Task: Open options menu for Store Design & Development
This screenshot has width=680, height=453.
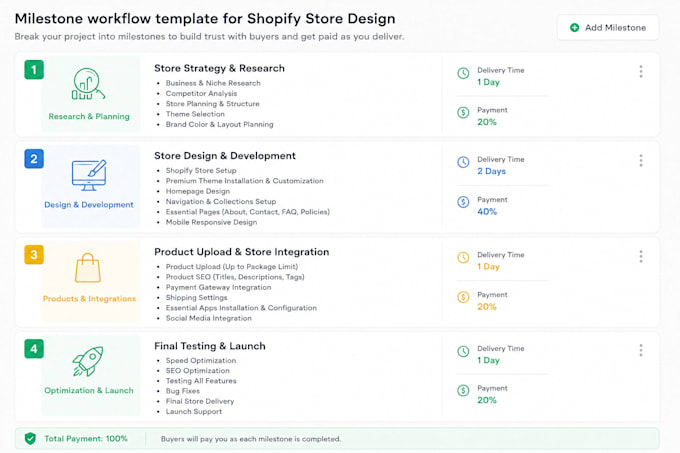Action: click(641, 161)
